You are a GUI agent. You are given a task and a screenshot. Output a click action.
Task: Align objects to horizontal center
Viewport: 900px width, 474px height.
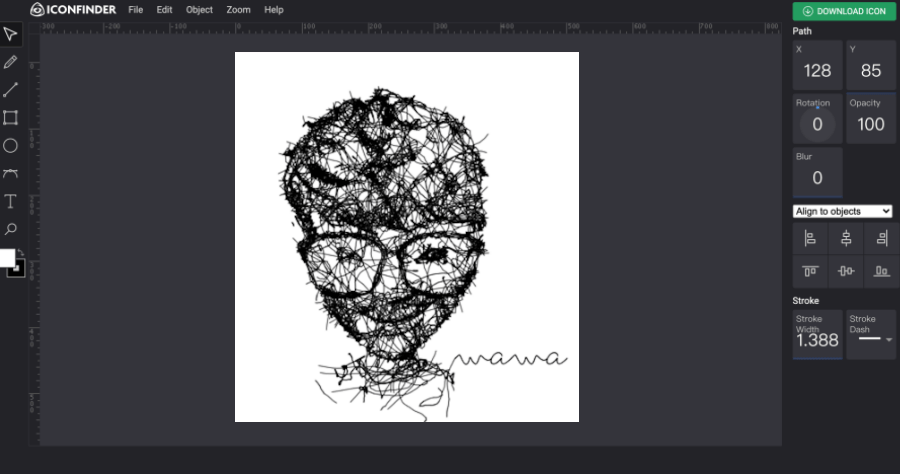pyautogui.click(x=845, y=238)
